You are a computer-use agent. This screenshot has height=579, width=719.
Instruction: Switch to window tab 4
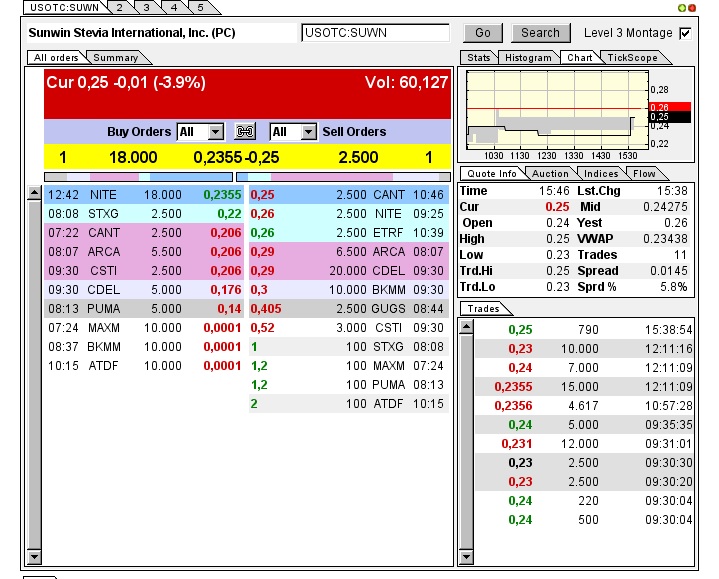click(x=174, y=8)
